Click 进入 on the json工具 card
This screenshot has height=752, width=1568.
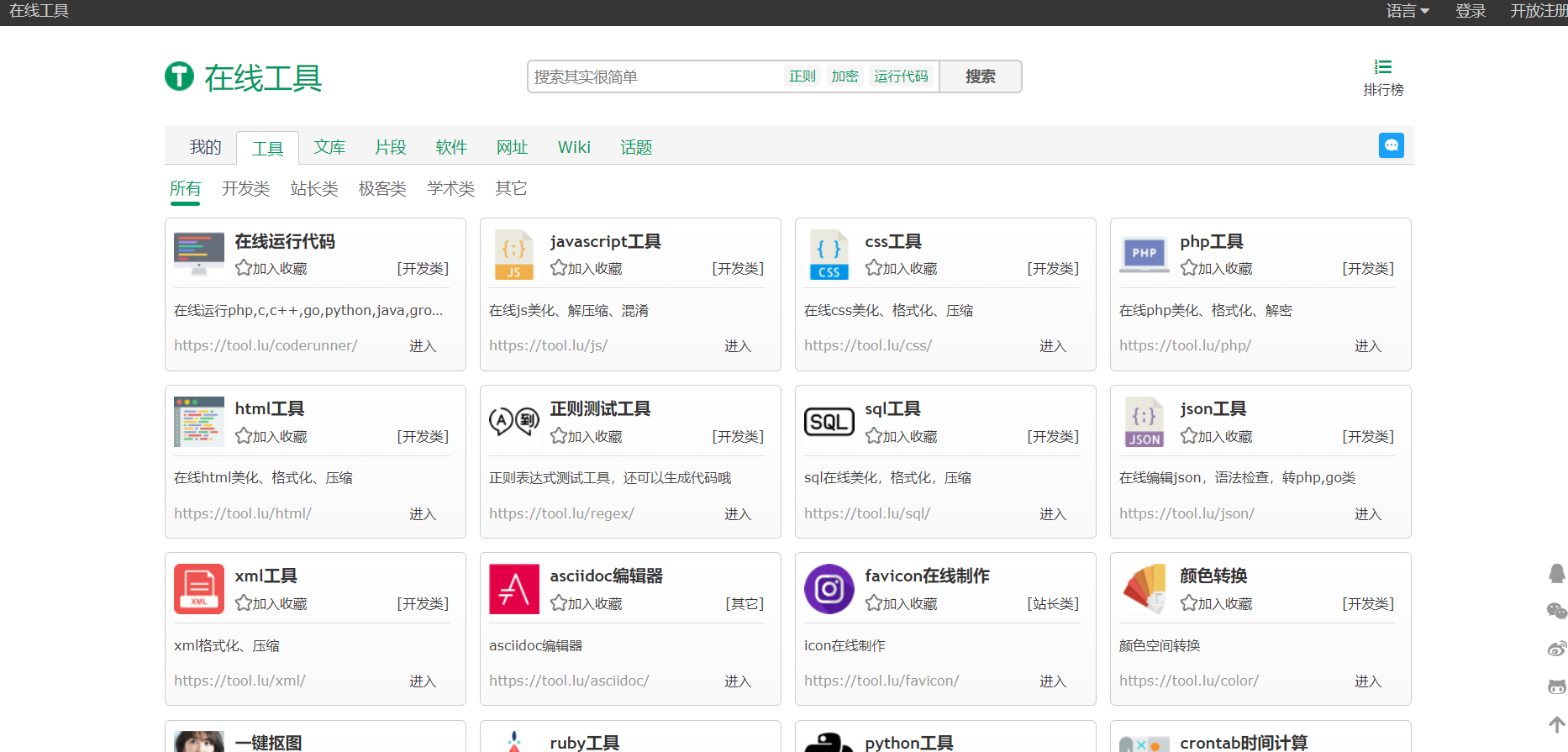point(1368,514)
